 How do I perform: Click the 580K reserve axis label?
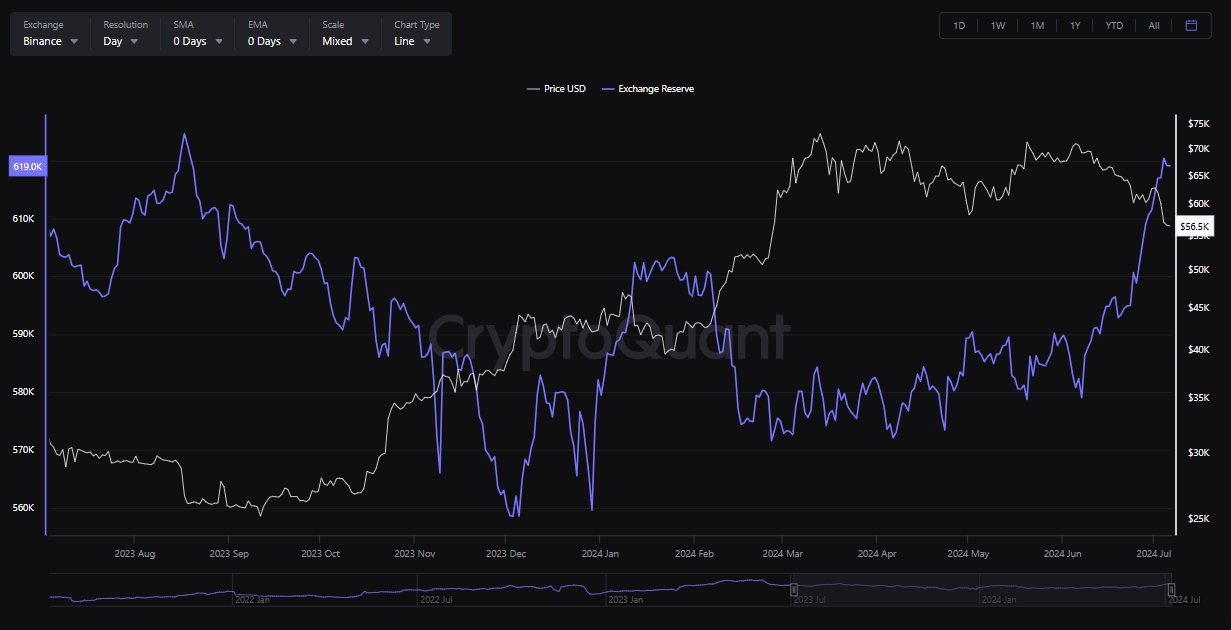click(x=24, y=392)
